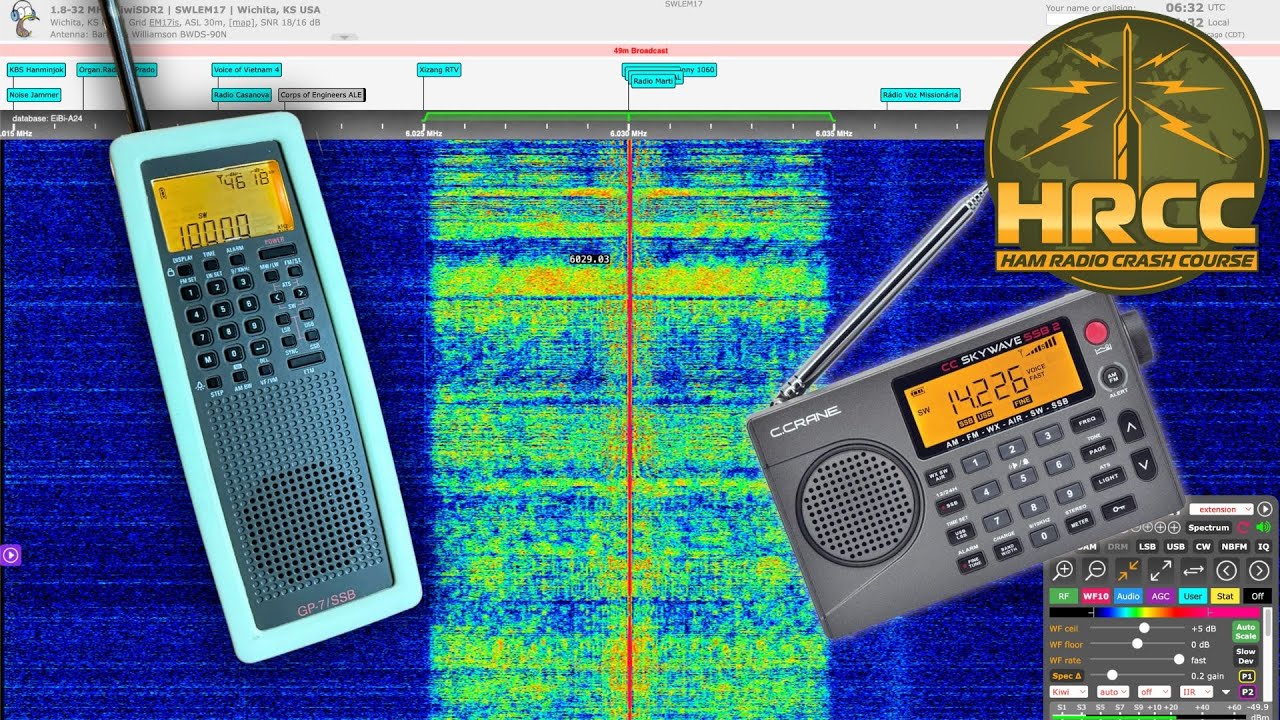Click the zoom-to-band horizontal arrows icon
1280x720 pixels.
(1193, 570)
